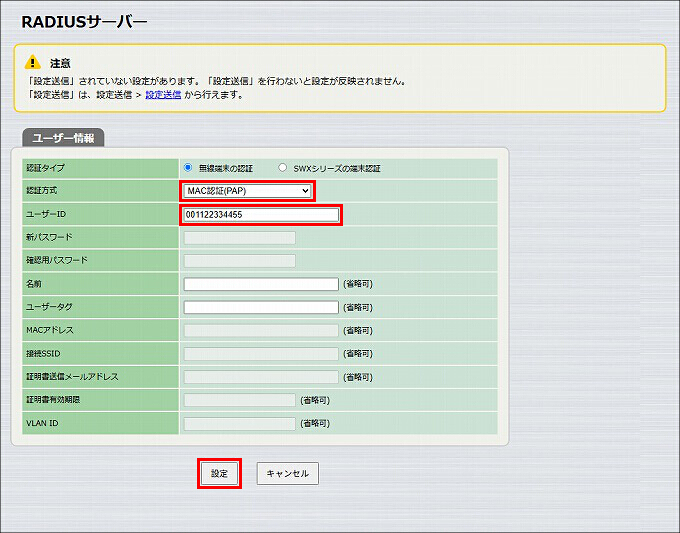The width and height of the screenshot is (680, 533).
Task: Click the 認証方式 row label
Action: pyautogui.click(x=41, y=191)
